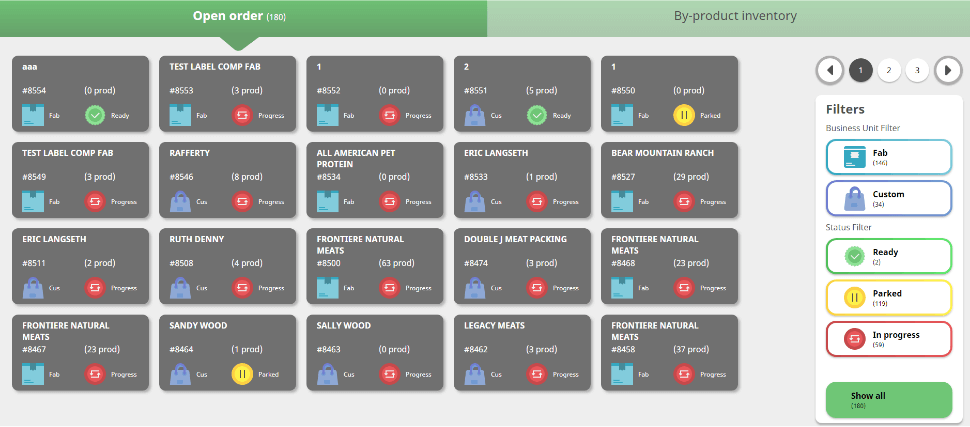The width and height of the screenshot is (970, 427).
Task: Click the Progress icon on order #8467
Action: click(95, 374)
